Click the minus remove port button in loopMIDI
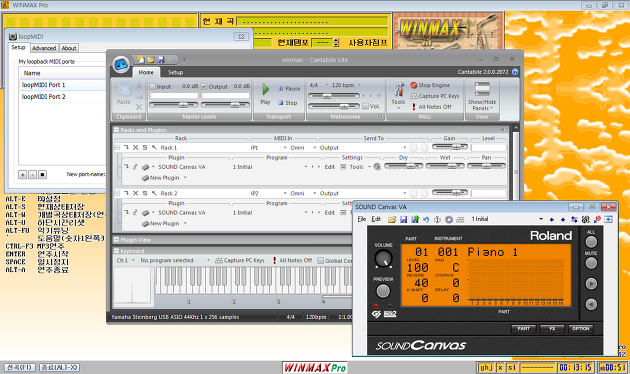Image resolution: width=630 pixels, height=374 pixels. tap(33, 174)
